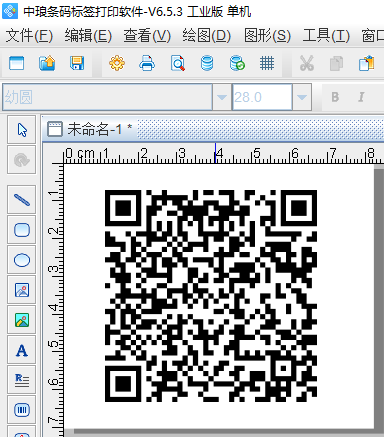Image resolution: width=384 pixels, height=437 pixels.
Task: Open the 绘图(D) menu
Action: click(206, 35)
